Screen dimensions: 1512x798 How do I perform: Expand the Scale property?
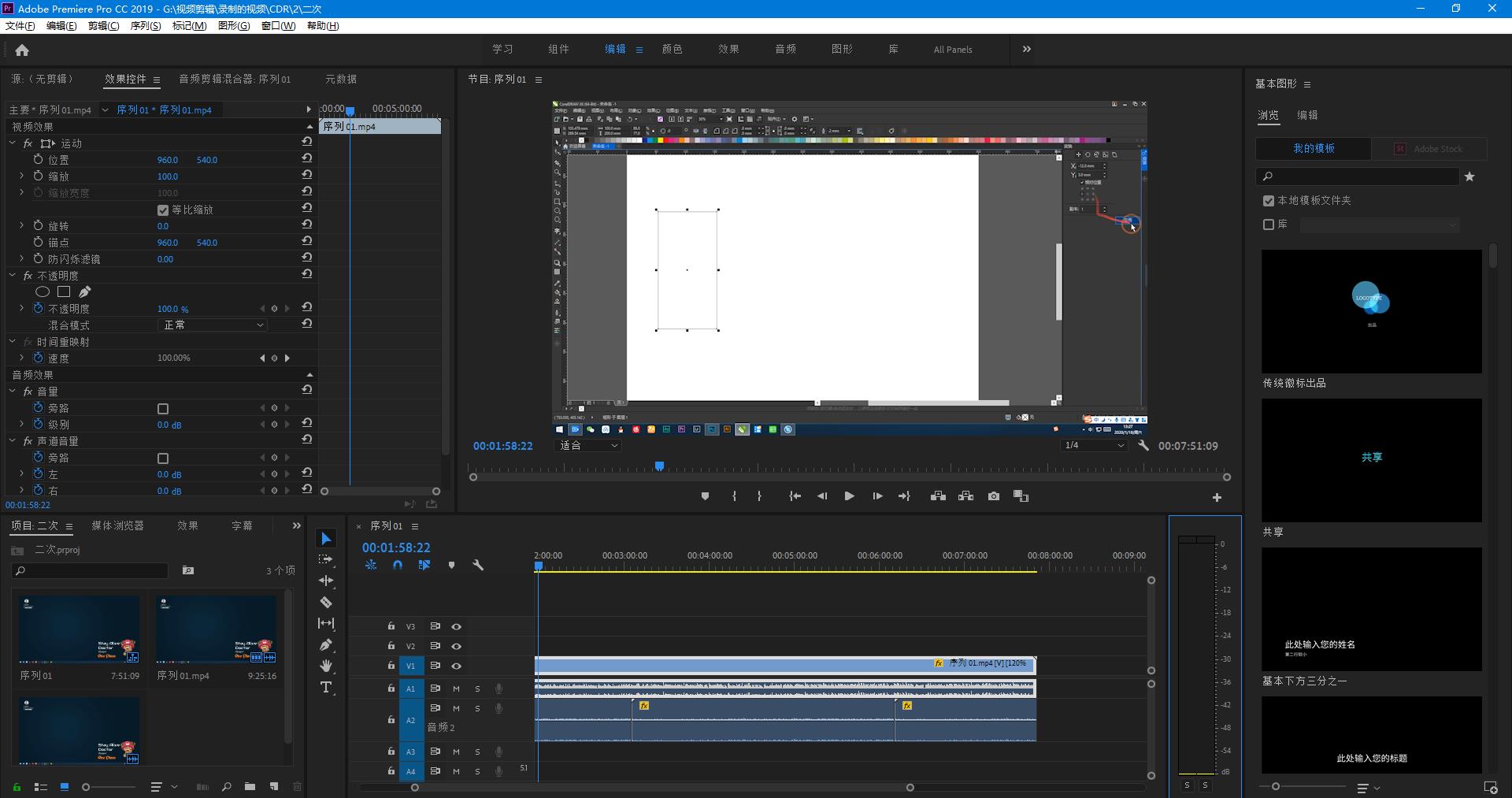21,176
